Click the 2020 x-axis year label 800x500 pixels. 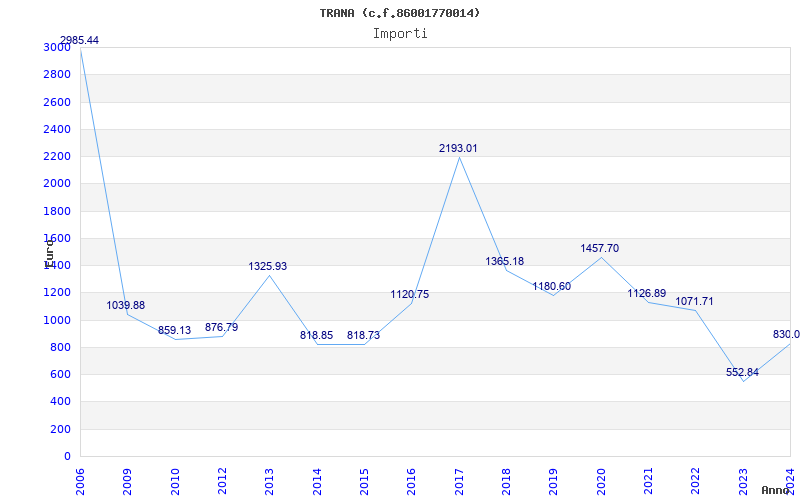click(x=601, y=481)
